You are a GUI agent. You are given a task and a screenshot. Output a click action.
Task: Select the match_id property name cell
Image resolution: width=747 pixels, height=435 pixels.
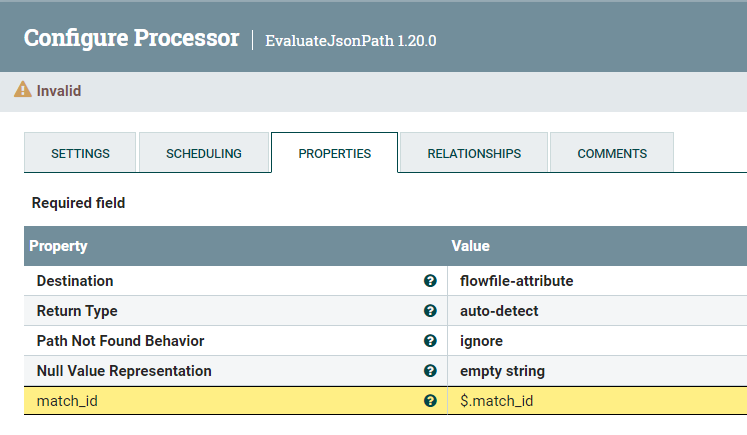[68, 401]
